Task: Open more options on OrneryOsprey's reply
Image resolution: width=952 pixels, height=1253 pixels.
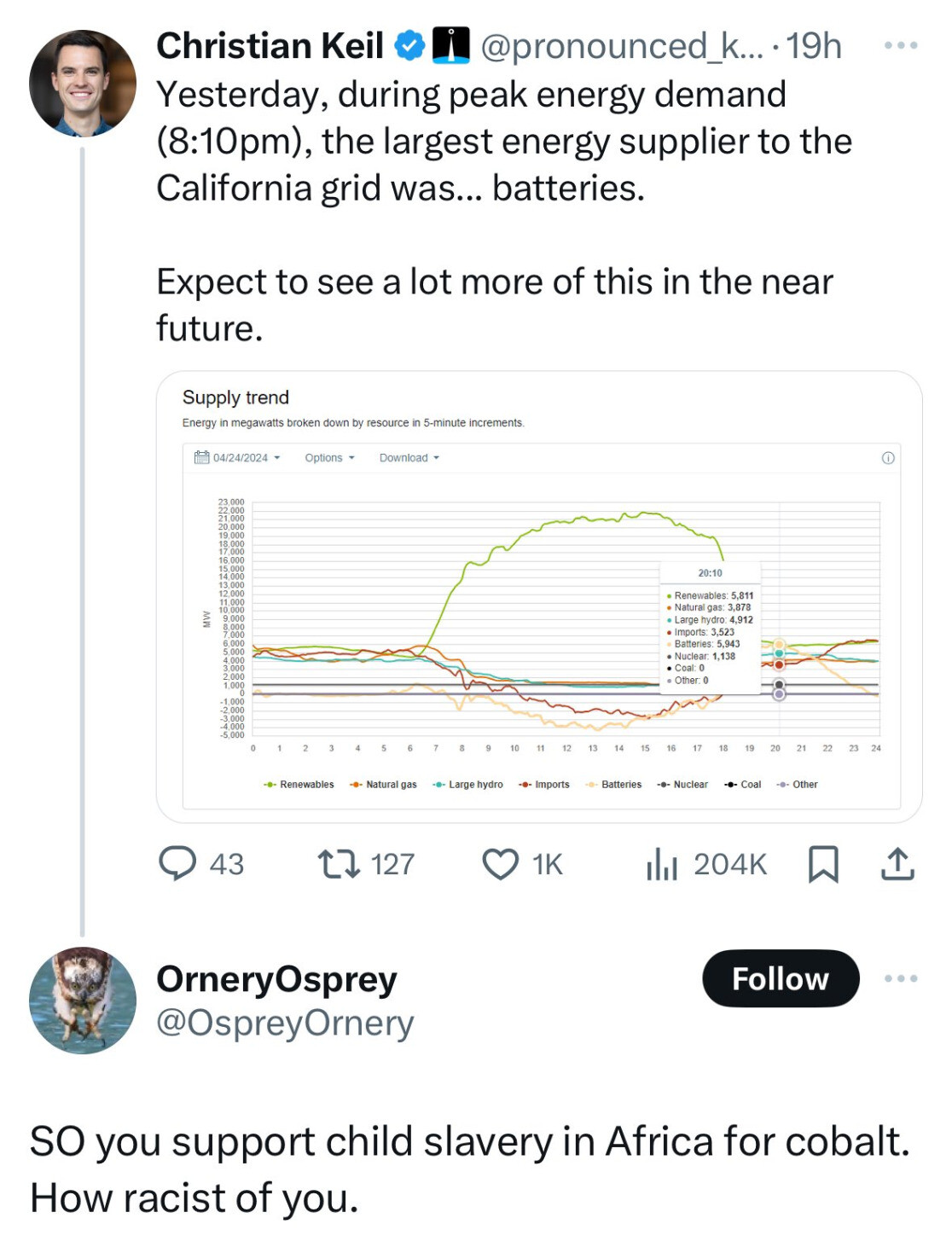Action: (x=901, y=978)
